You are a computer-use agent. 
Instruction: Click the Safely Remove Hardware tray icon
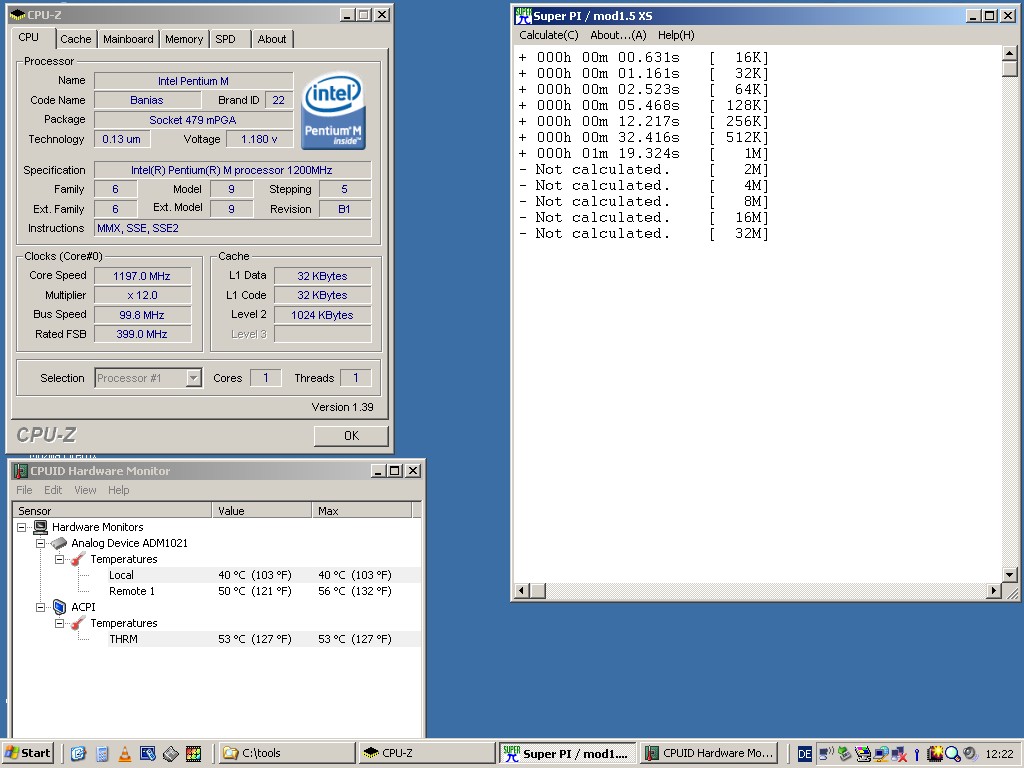click(x=844, y=754)
